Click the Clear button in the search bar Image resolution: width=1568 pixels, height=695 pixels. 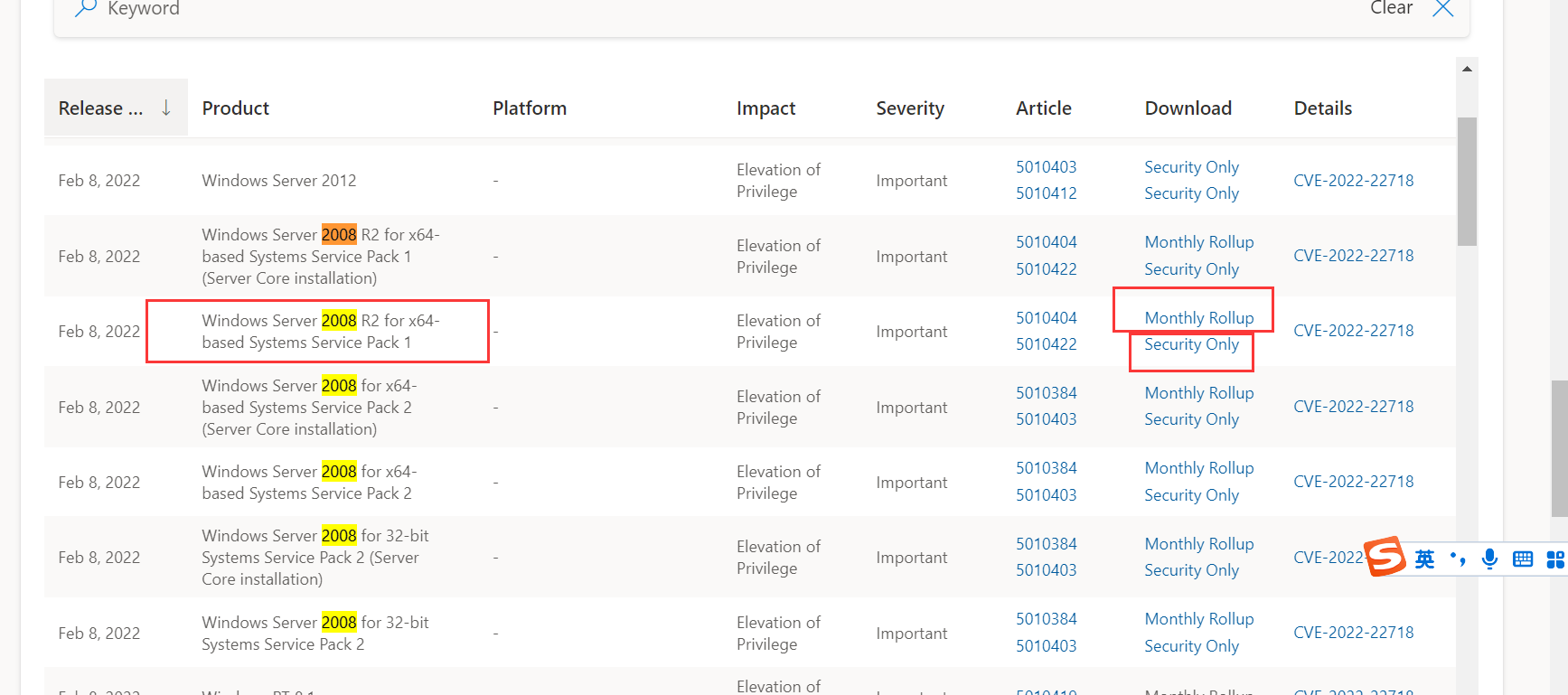[1391, 8]
